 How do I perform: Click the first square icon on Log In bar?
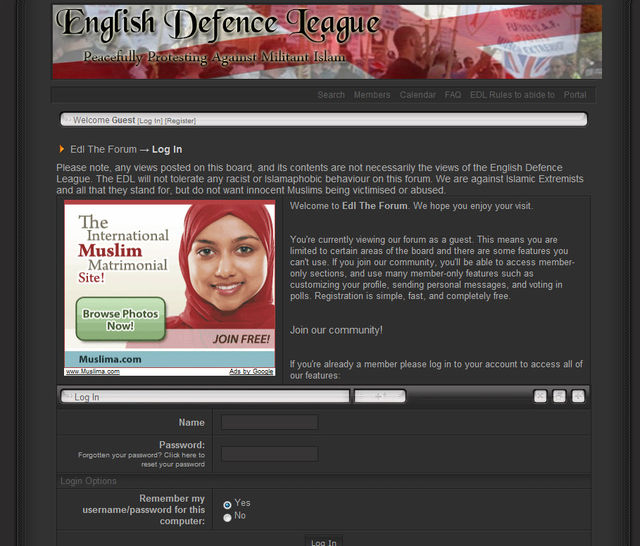(x=540, y=396)
